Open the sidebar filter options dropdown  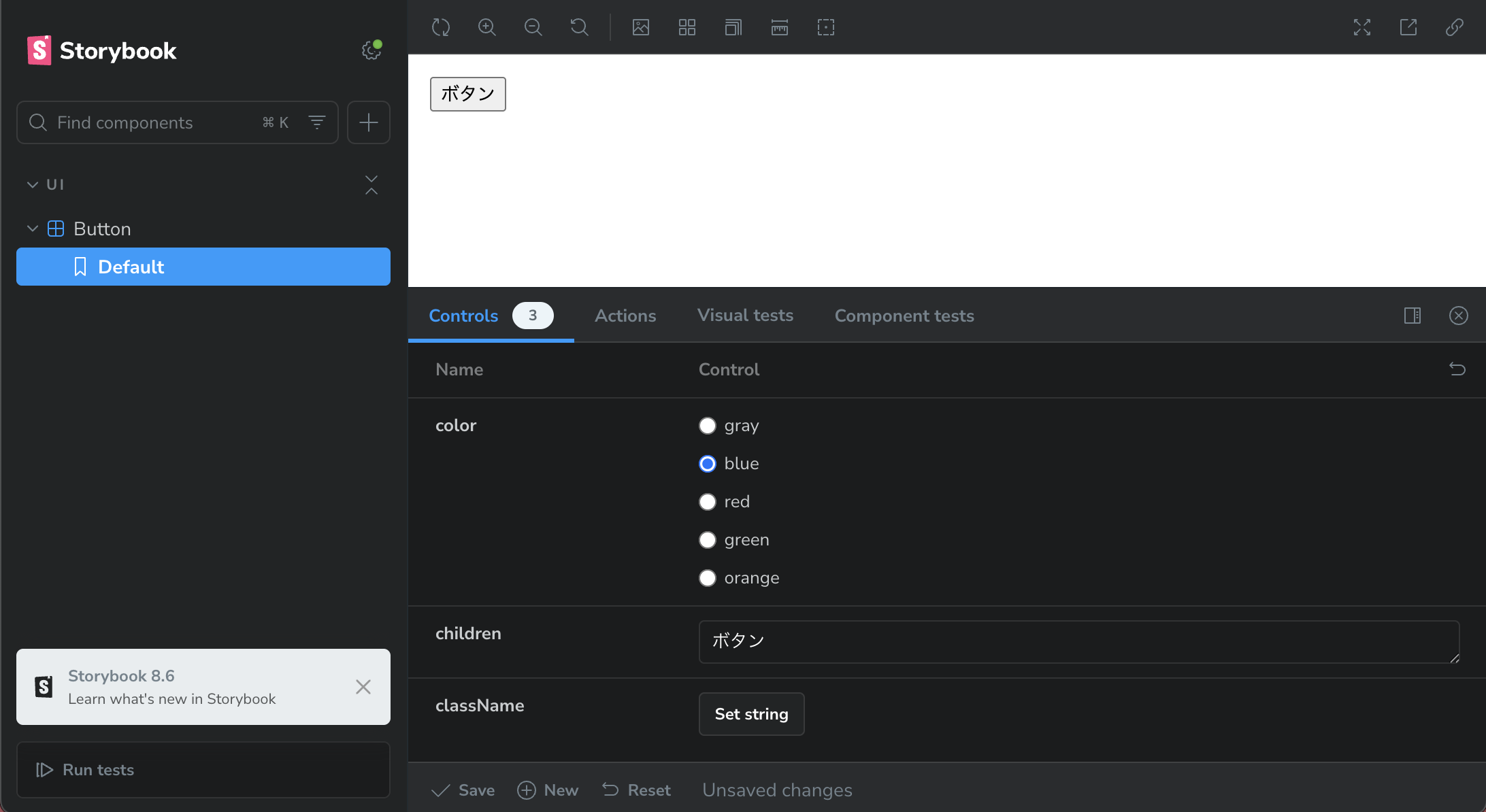317,122
